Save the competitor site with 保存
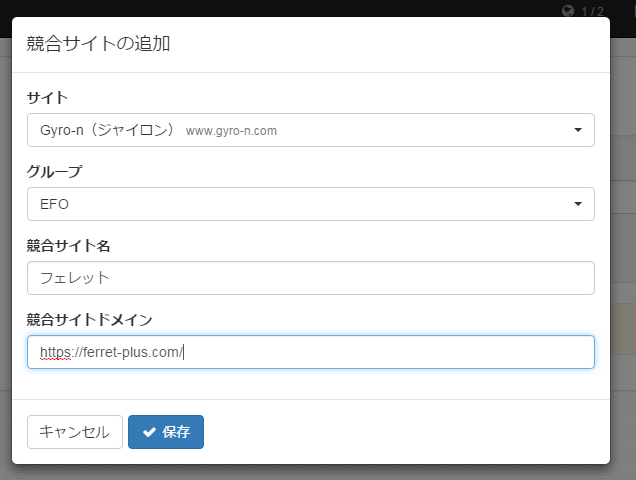 point(166,432)
